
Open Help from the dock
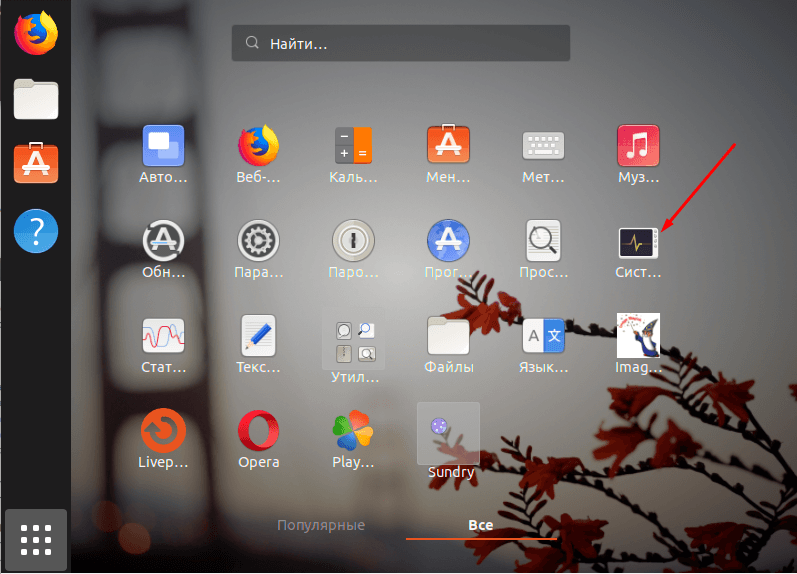click(x=36, y=231)
